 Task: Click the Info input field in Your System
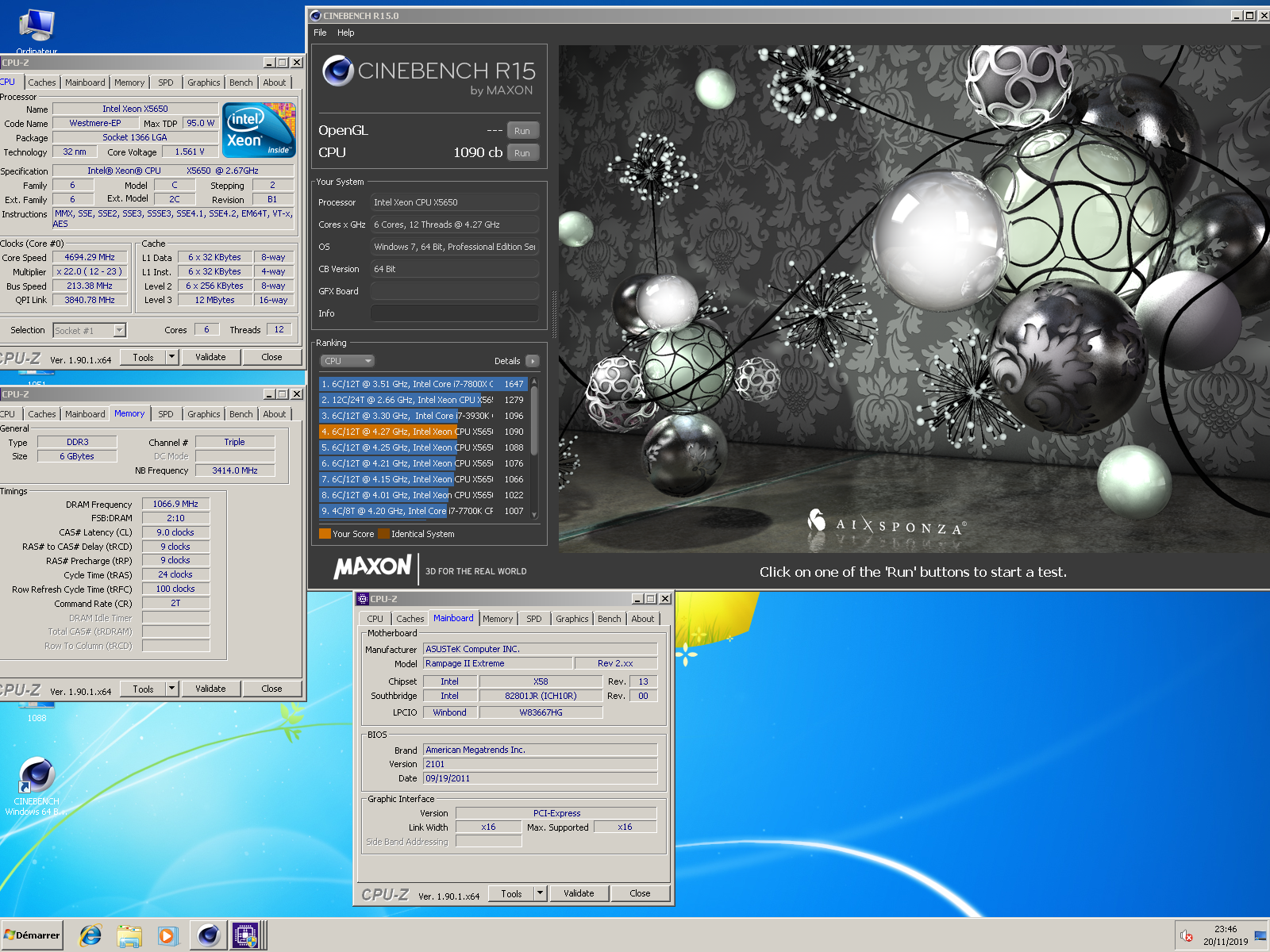click(x=455, y=313)
